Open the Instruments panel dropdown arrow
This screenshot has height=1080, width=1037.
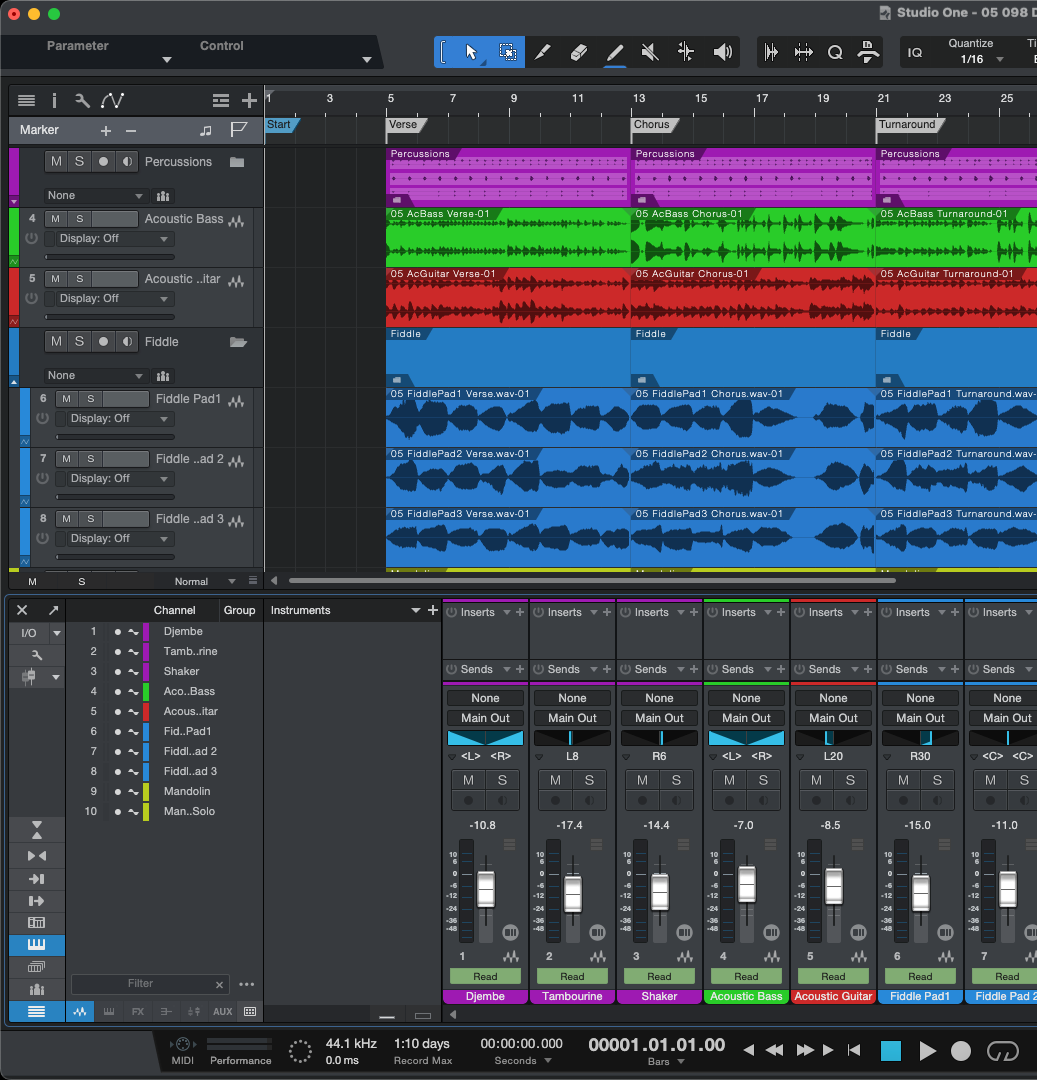pyautogui.click(x=415, y=610)
